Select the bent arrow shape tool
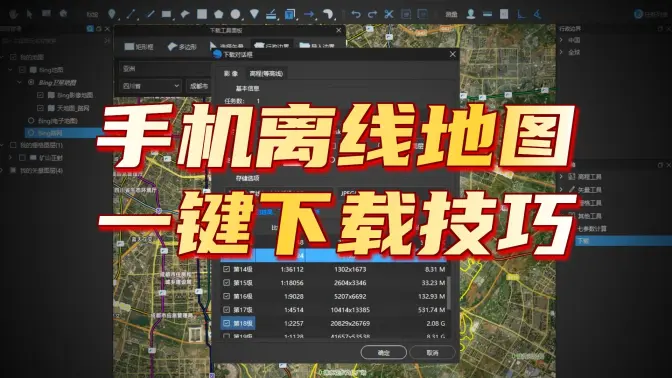672x378 pixels. point(185,15)
